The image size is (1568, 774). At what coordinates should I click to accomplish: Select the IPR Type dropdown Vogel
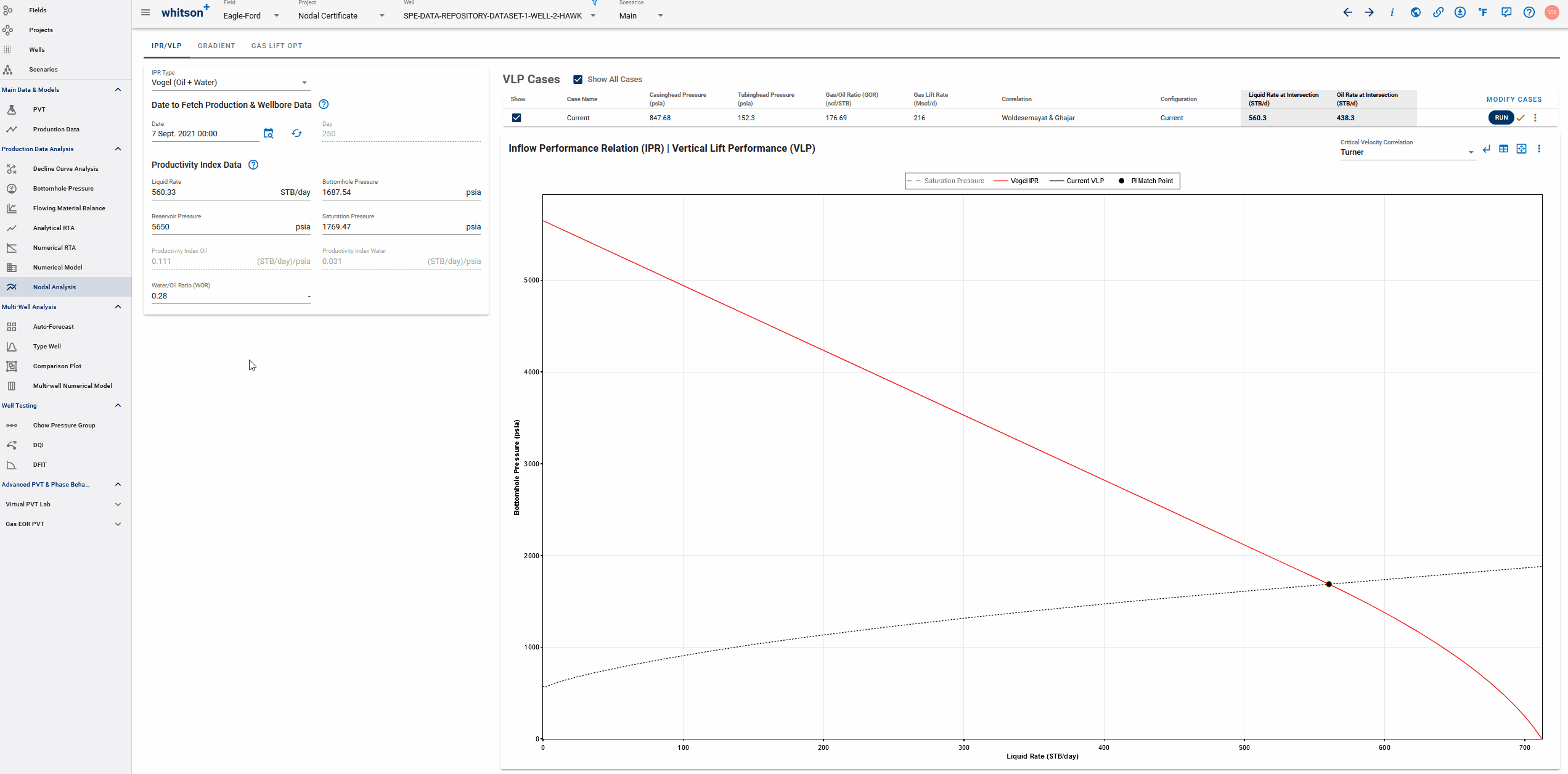coord(229,82)
